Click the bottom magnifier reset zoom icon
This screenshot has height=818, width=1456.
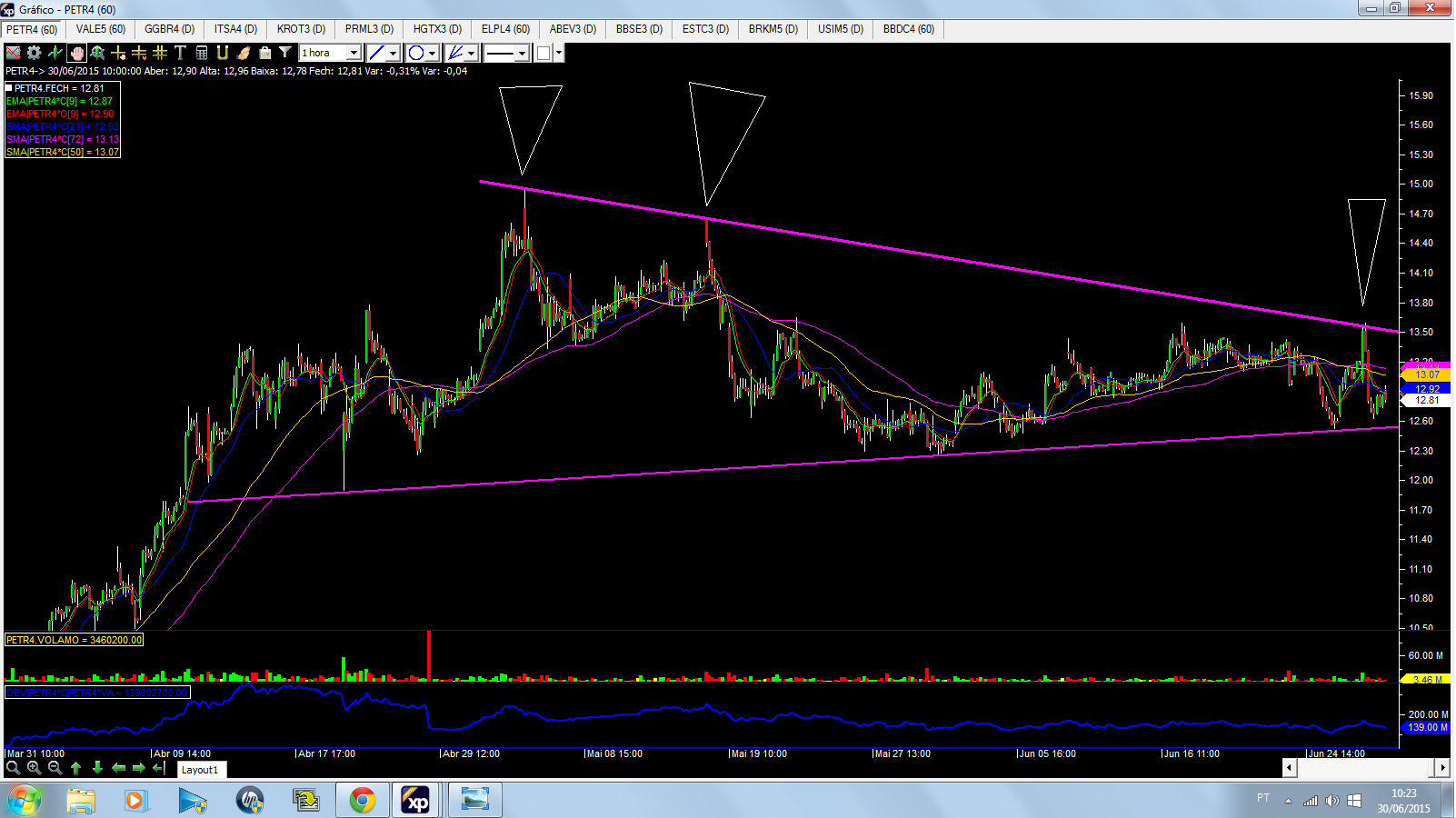point(13,768)
